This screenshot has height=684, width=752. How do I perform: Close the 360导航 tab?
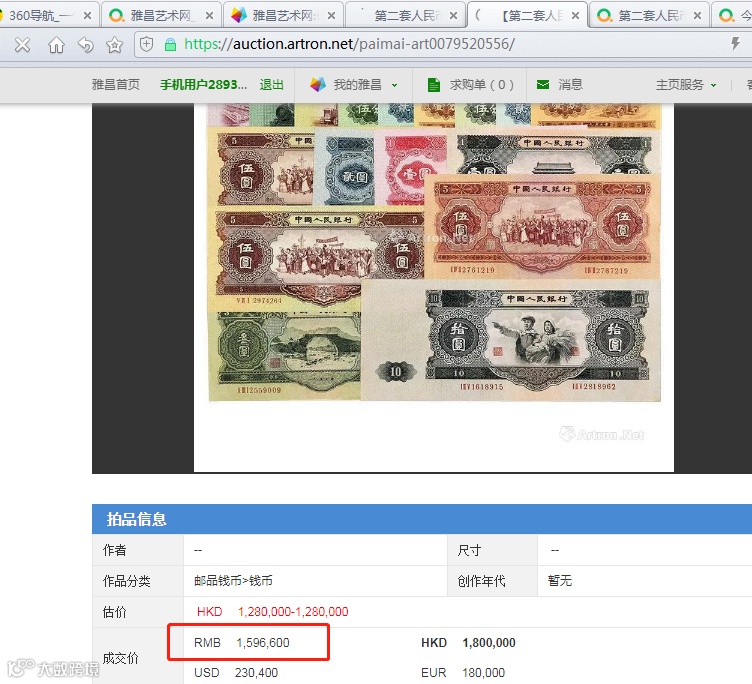pyautogui.click(x=87, y=16)
